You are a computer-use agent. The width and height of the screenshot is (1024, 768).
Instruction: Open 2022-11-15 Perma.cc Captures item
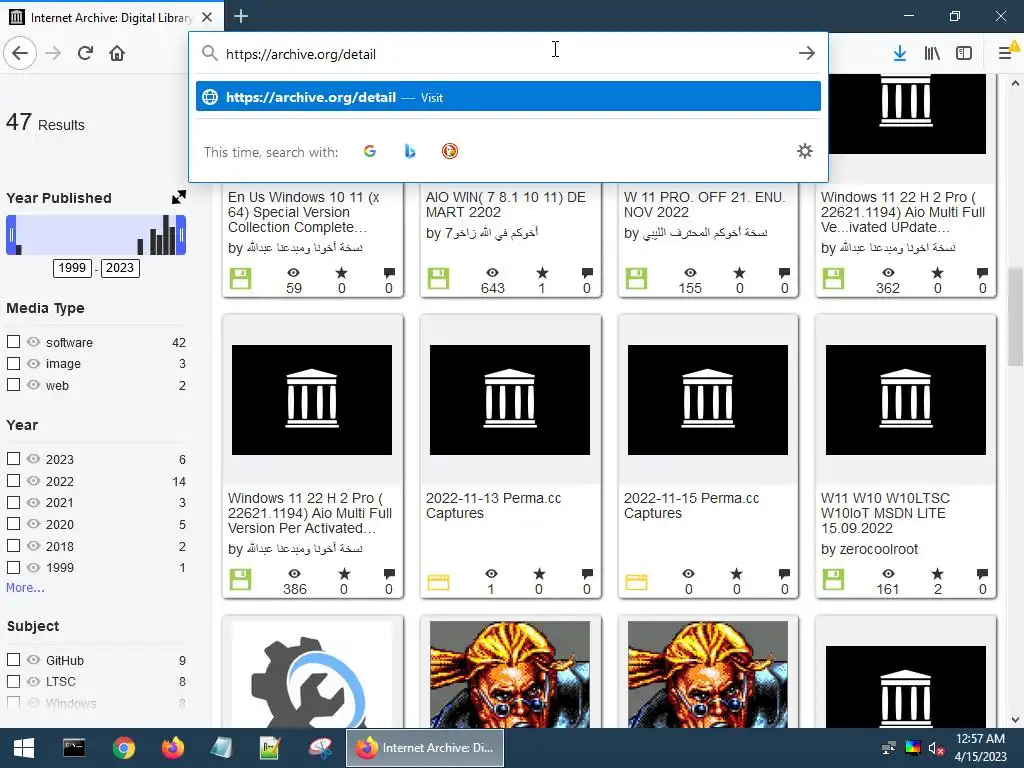(x=691, y=505)
